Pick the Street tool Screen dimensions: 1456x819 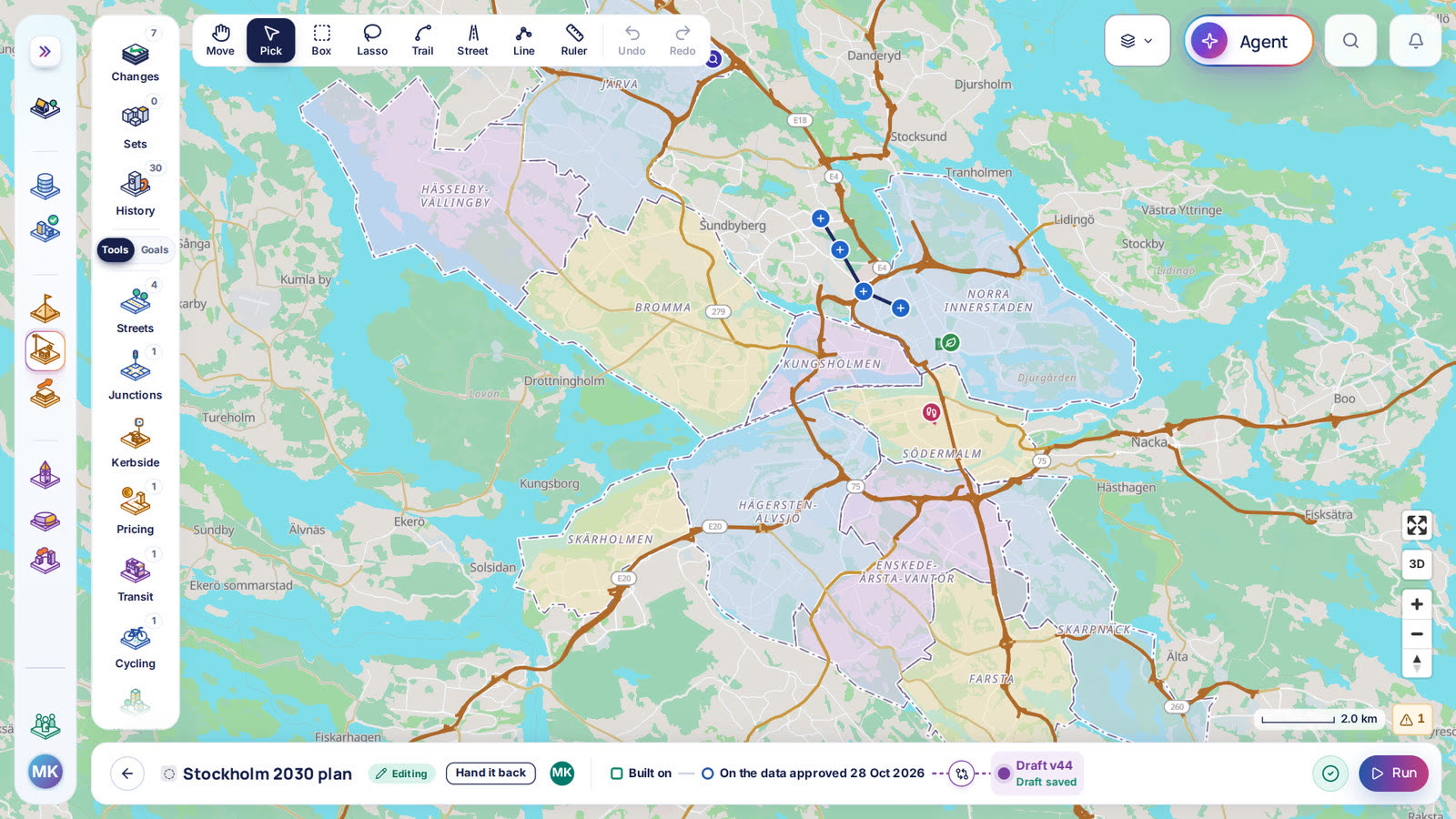pyautogui.click(x=473, y=41)
